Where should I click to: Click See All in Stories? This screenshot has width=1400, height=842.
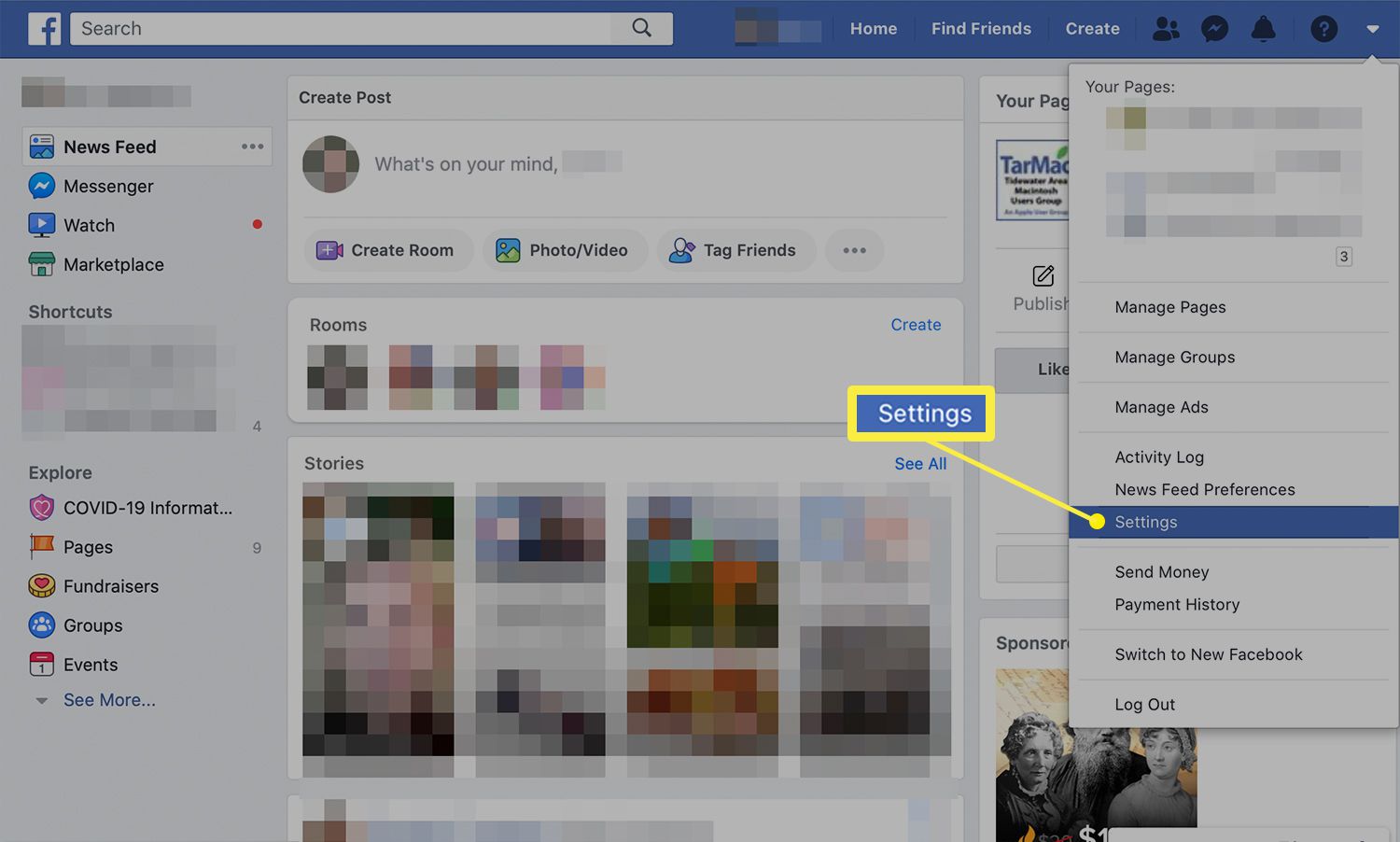920,464
